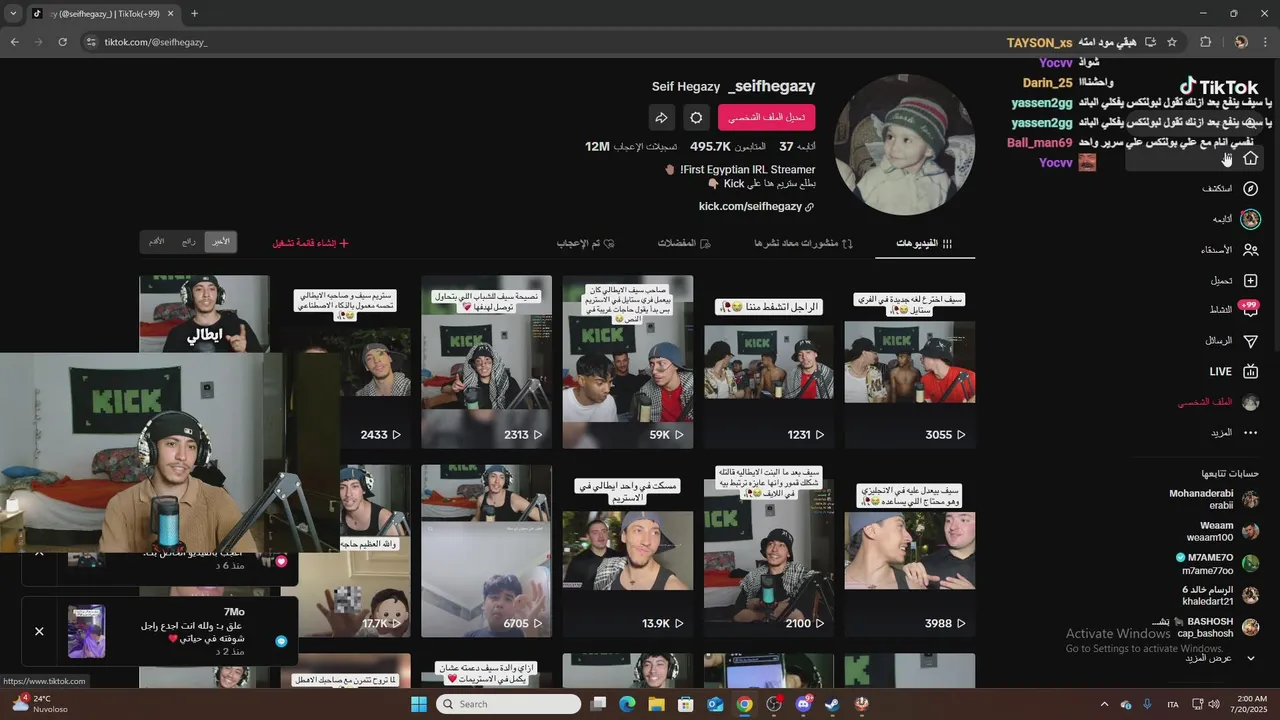Open Weaam weaam100 account

coord(1222,531)
